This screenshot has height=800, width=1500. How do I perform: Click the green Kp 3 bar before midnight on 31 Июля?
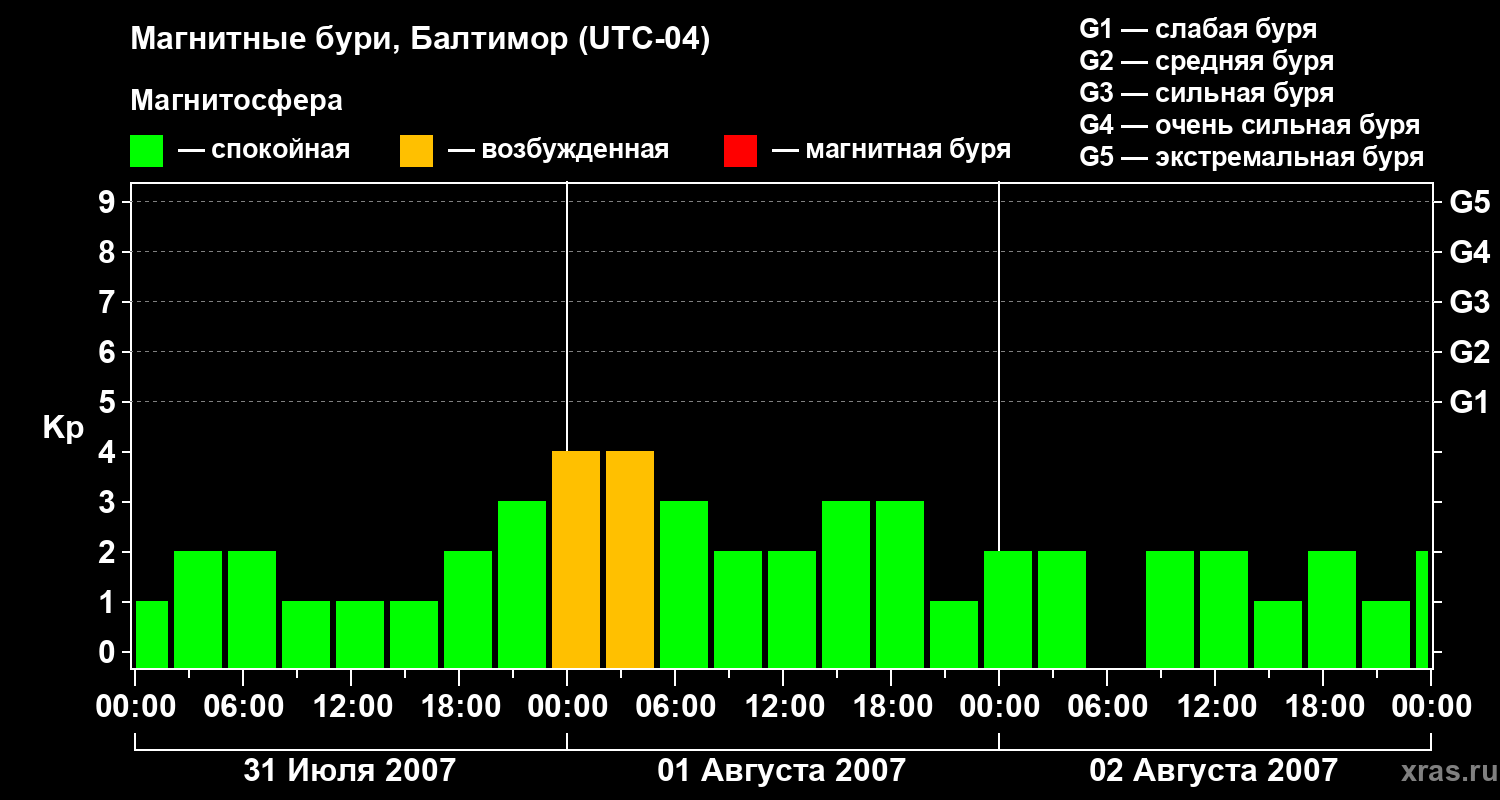[x=522, y=584]
